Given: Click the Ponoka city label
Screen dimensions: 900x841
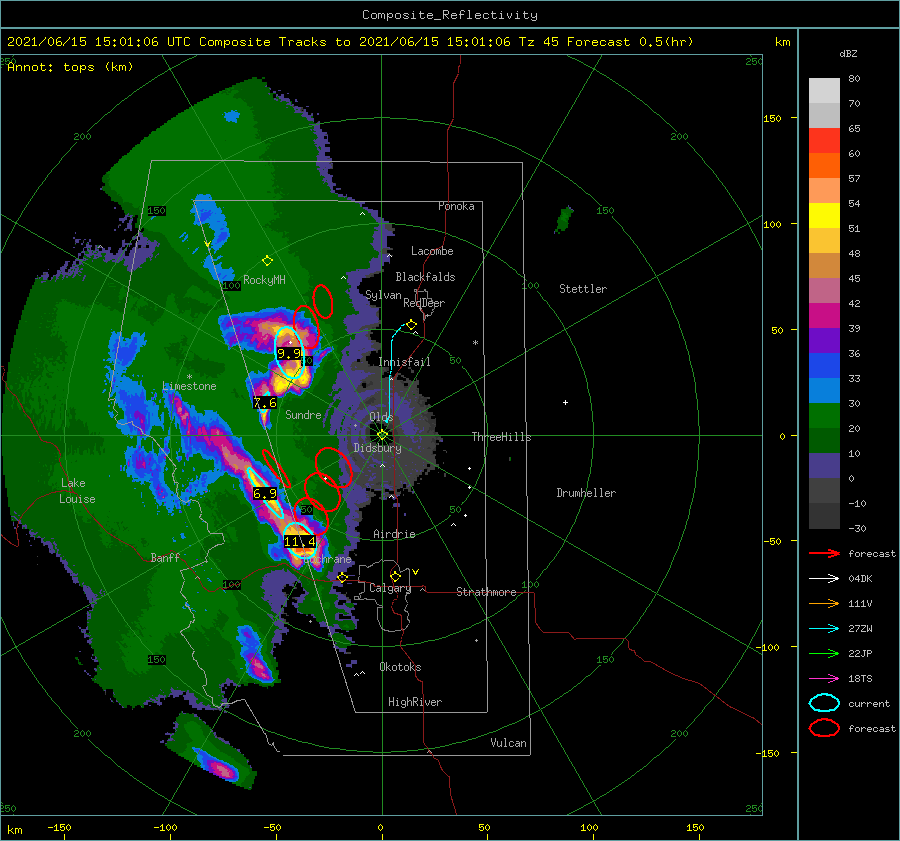Looking at the screenshot, I should click(x=456, y=206).
